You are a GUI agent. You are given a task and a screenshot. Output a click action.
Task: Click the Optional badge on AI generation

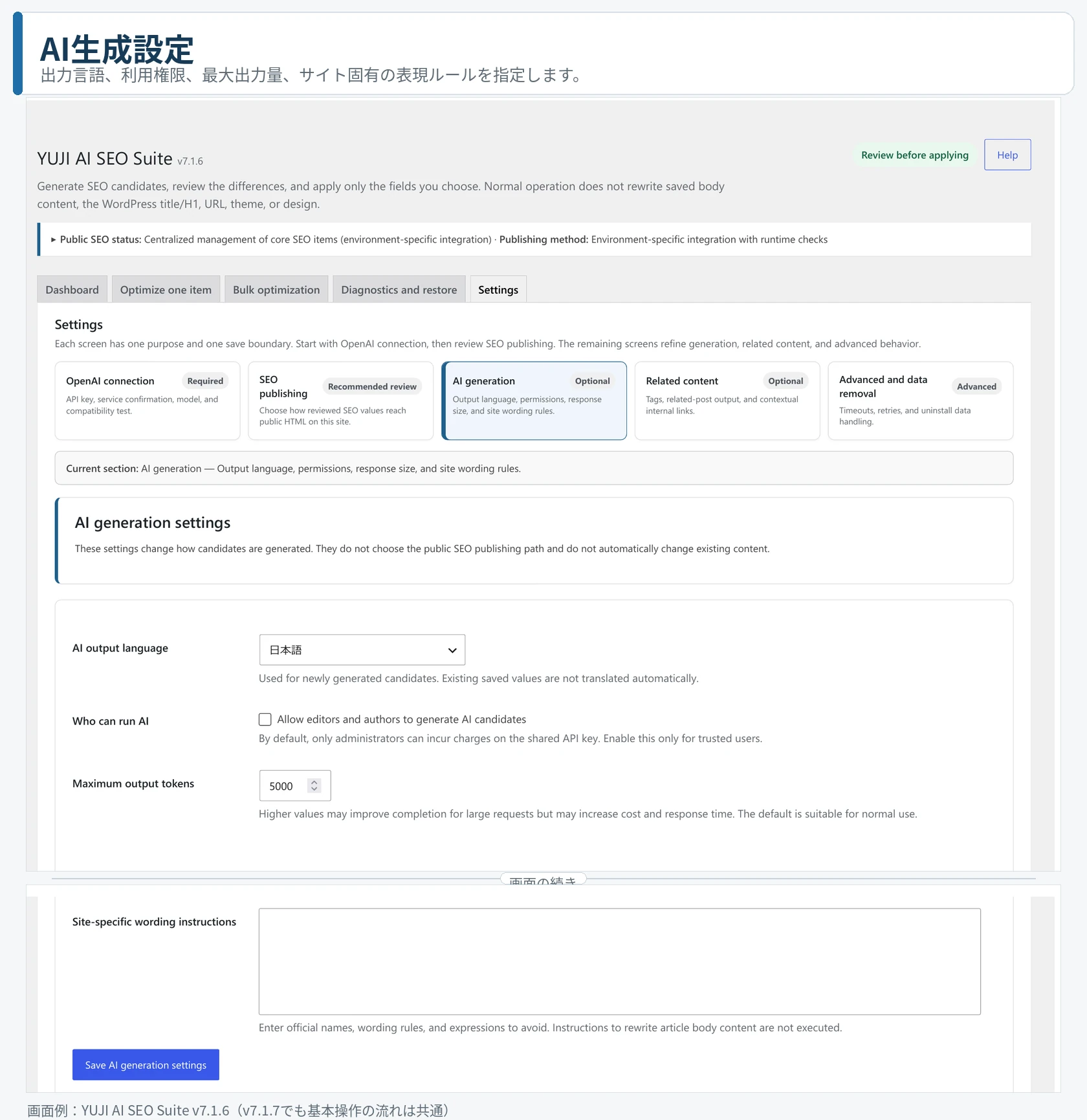[x=592, y=381]
